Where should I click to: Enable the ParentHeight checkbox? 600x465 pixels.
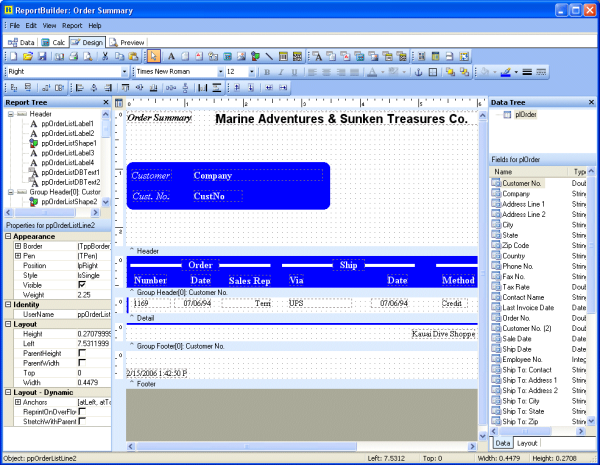(x=81, y=352)
